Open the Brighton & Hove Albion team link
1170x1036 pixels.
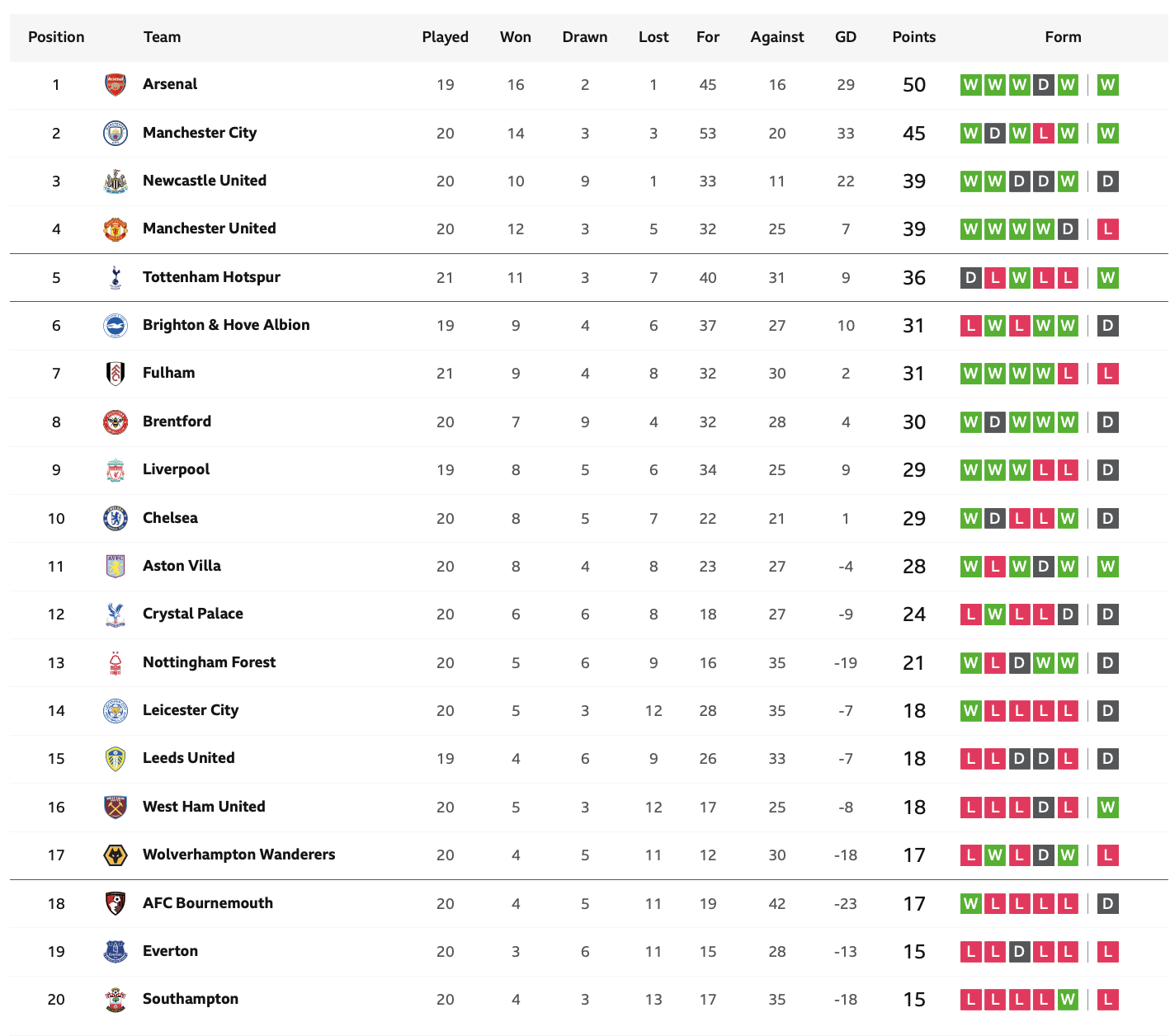(226, 325)
